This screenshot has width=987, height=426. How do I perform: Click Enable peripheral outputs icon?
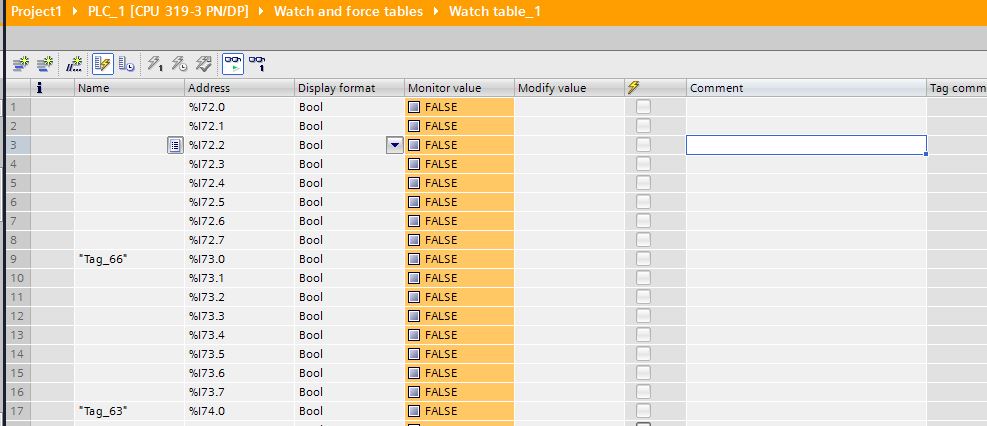click(203, 64)
